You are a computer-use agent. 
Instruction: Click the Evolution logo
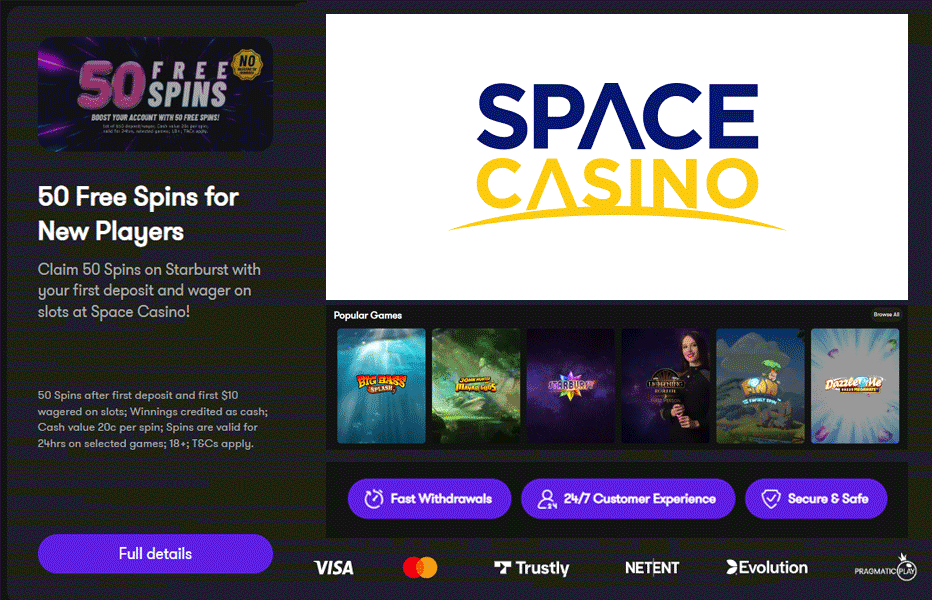(767, 567)
